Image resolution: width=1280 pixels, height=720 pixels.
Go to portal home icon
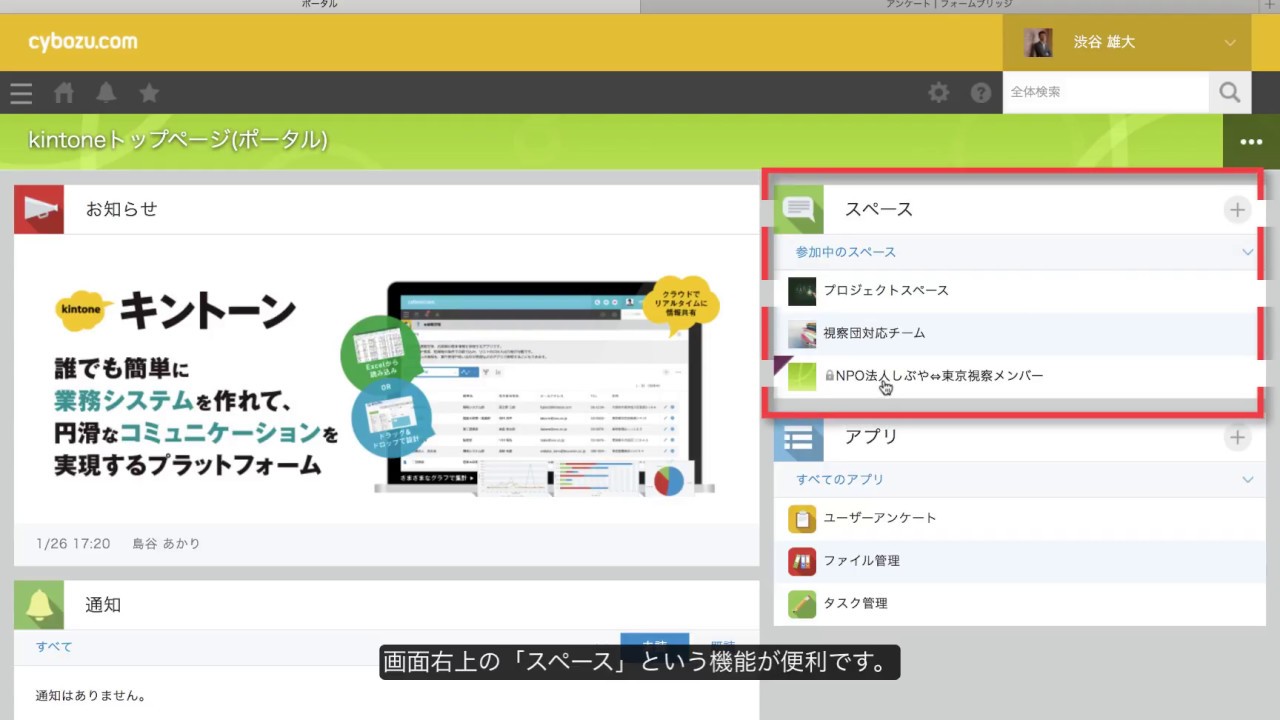[64, 93]
